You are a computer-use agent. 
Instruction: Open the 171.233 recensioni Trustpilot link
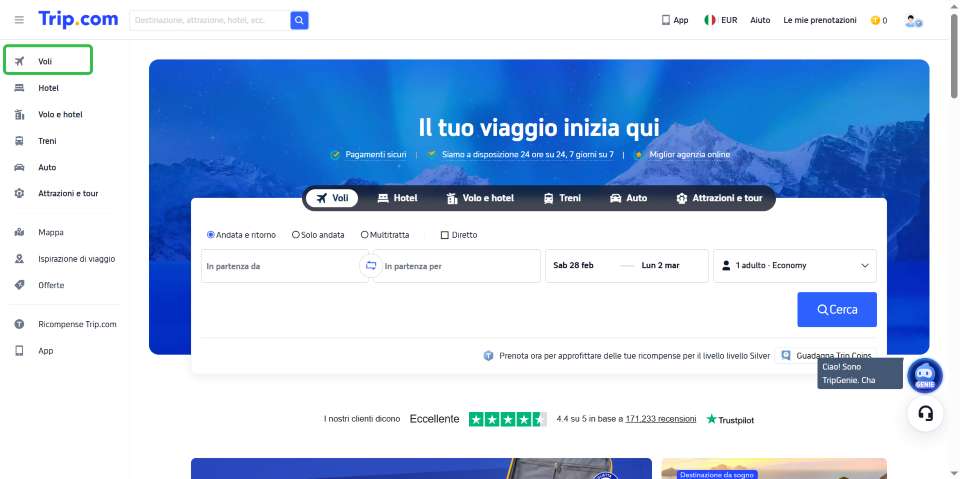(660, 419)
